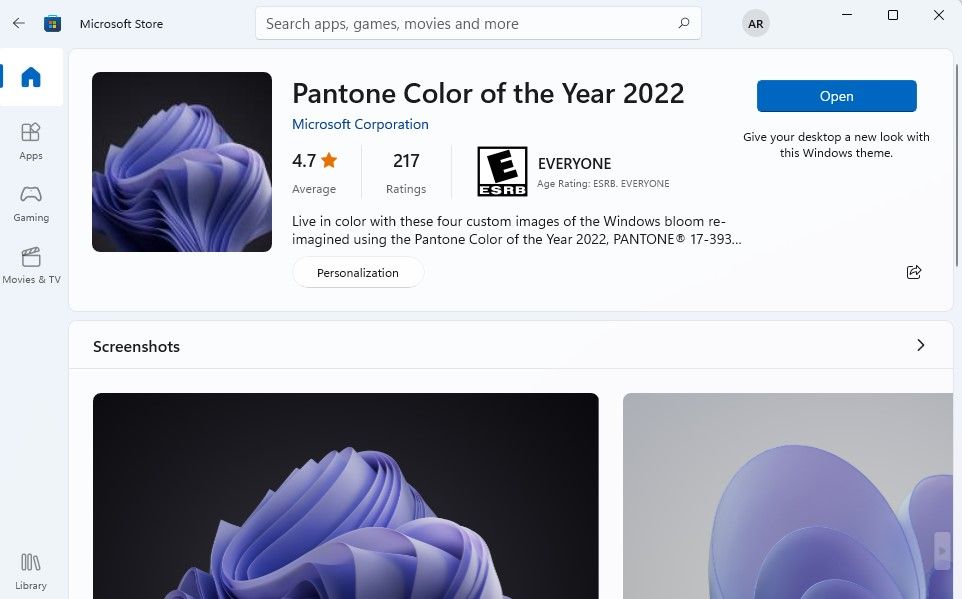Open the AR account profile menu

[x=755, y=23]
